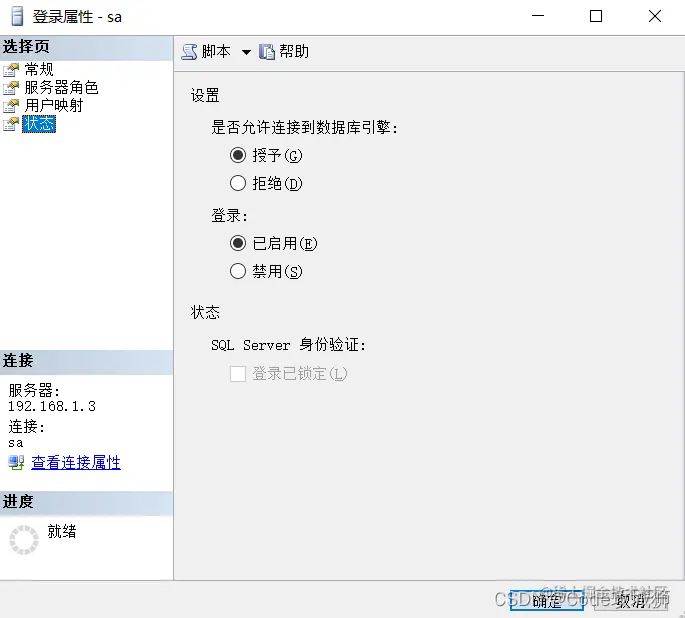Toggle the 登录已锁定(L) checkbox
685x618 pixels.
238,374
